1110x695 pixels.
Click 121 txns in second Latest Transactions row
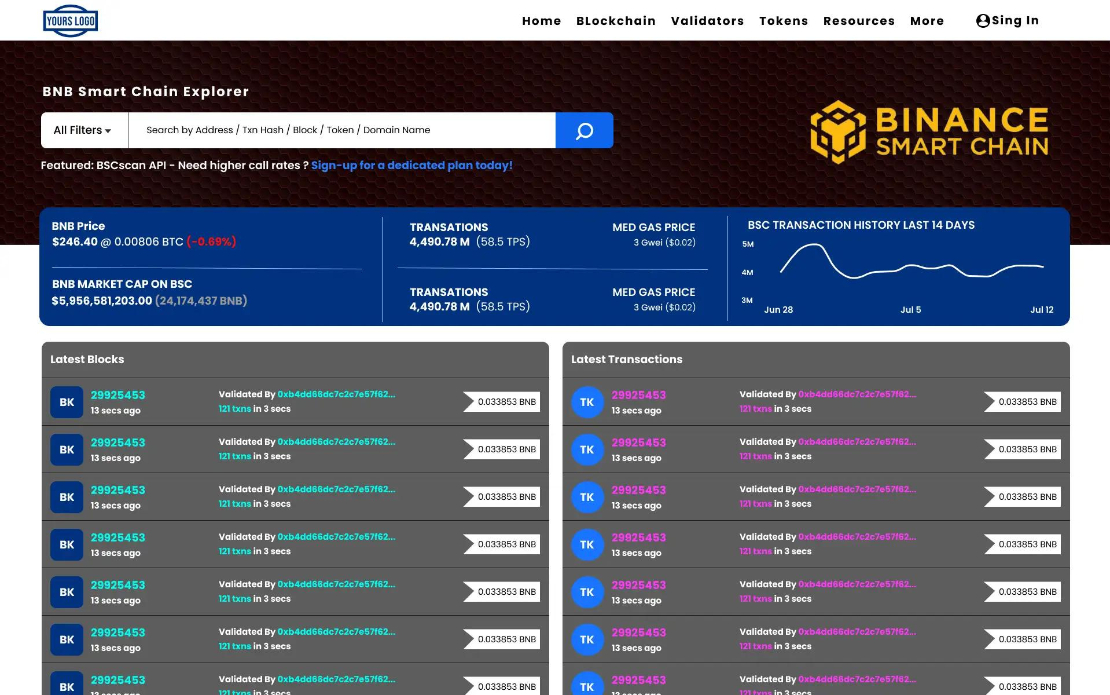(x=755, y=456)
